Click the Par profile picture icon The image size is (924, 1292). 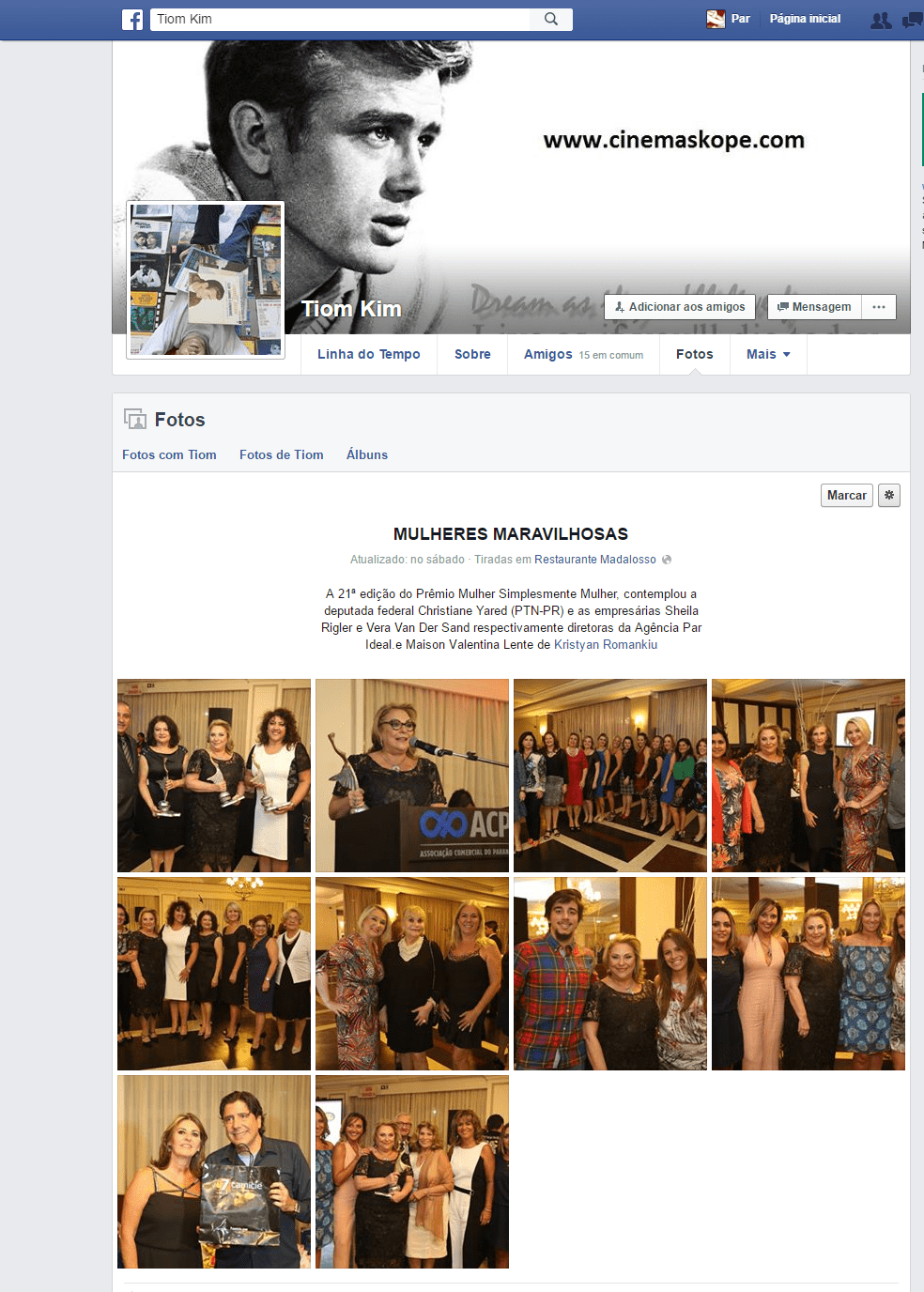point(716,19)
